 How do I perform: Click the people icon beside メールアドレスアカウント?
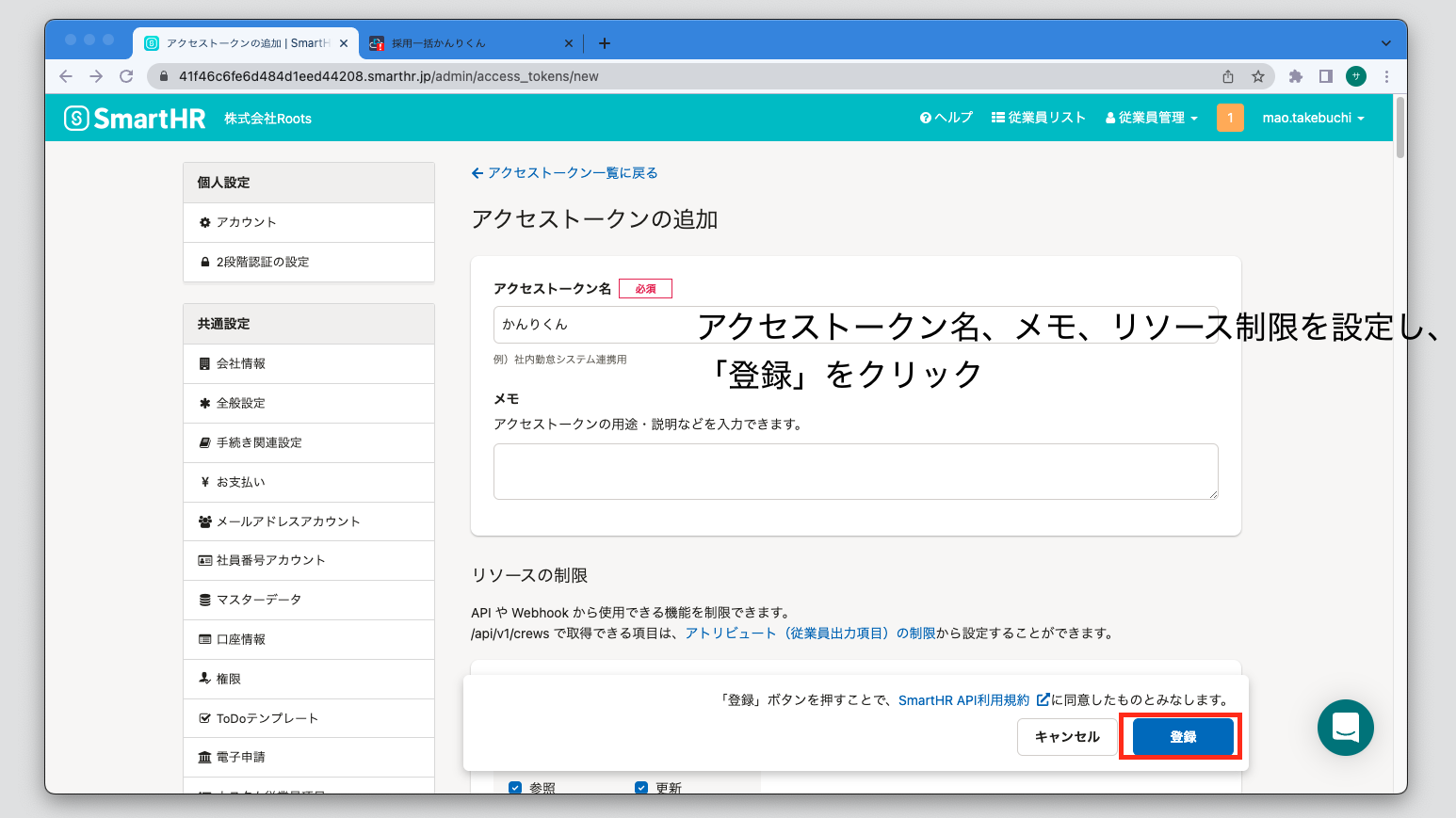coord(204,521)
